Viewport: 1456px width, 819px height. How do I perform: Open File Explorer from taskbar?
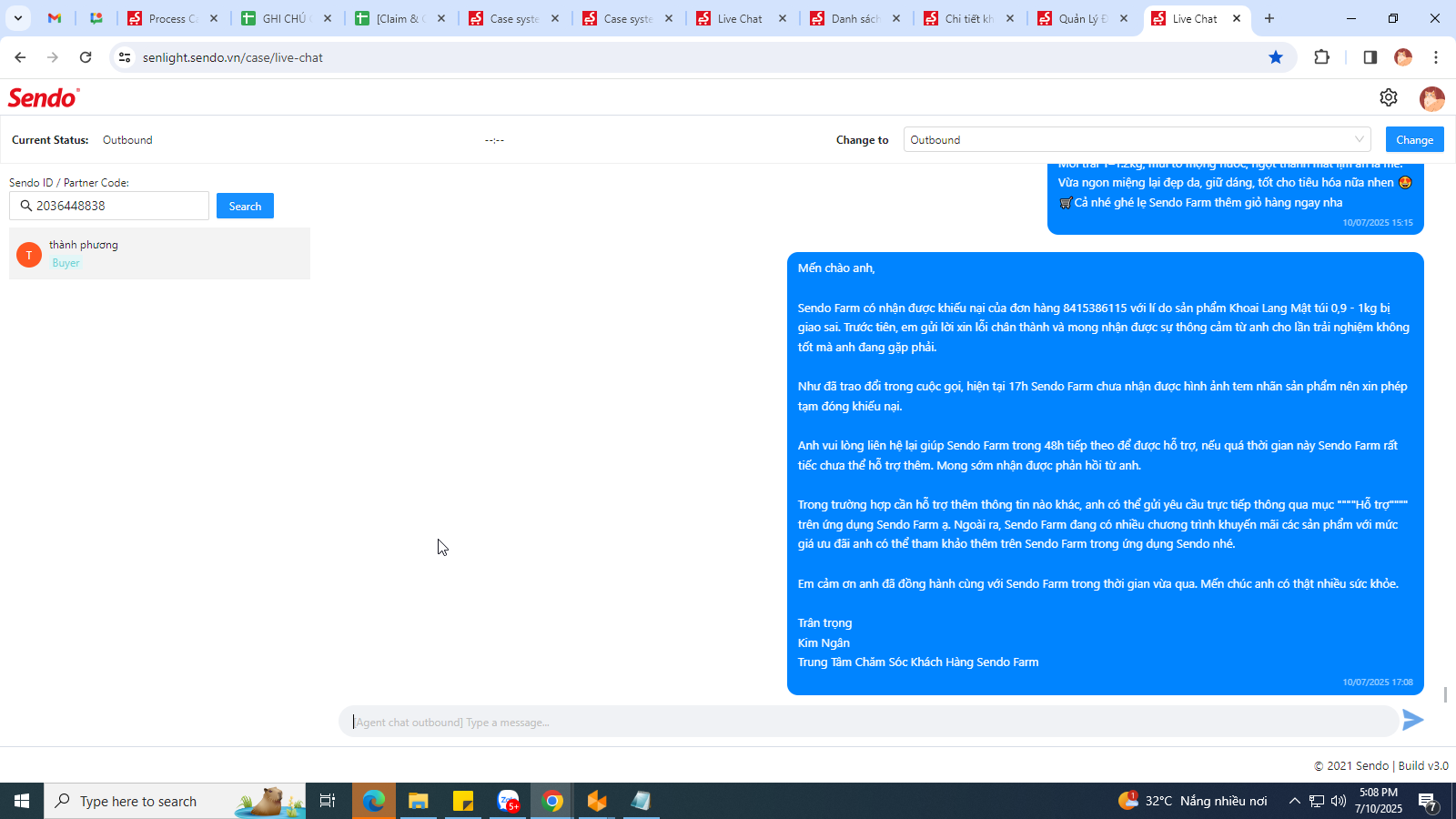tap(418, 801)
